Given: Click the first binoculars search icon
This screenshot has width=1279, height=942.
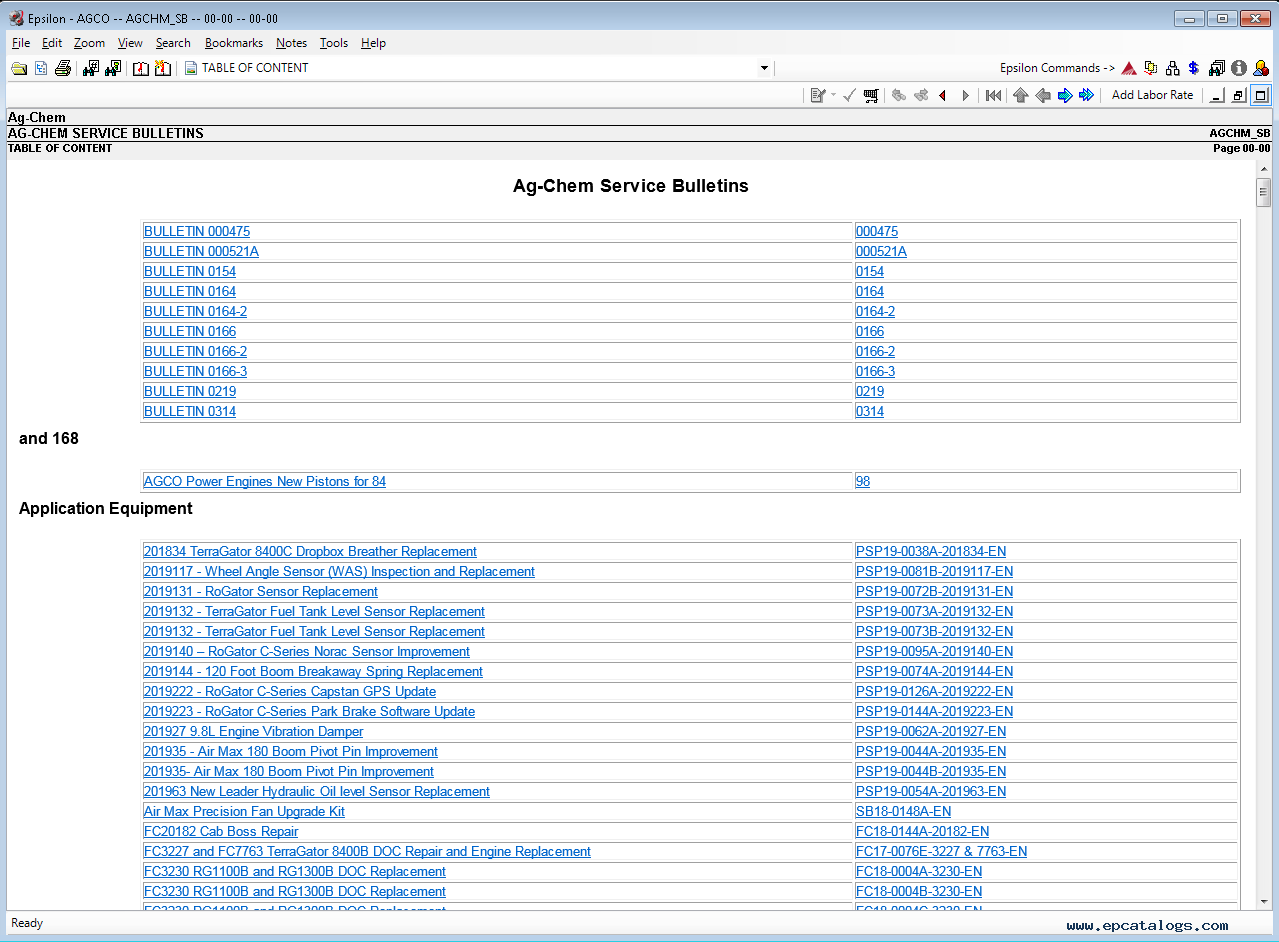Looking at the screenshot, I should [x=91, y=68].
